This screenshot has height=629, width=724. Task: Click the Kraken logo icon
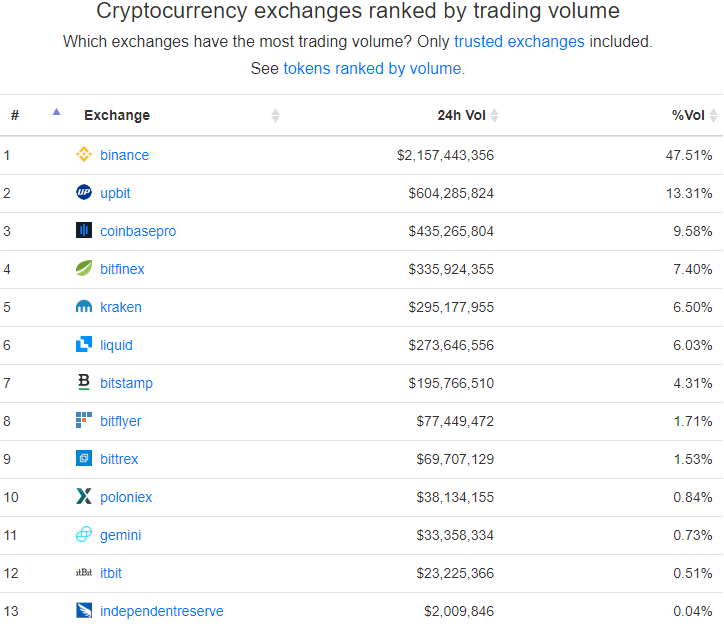[84, 307]
